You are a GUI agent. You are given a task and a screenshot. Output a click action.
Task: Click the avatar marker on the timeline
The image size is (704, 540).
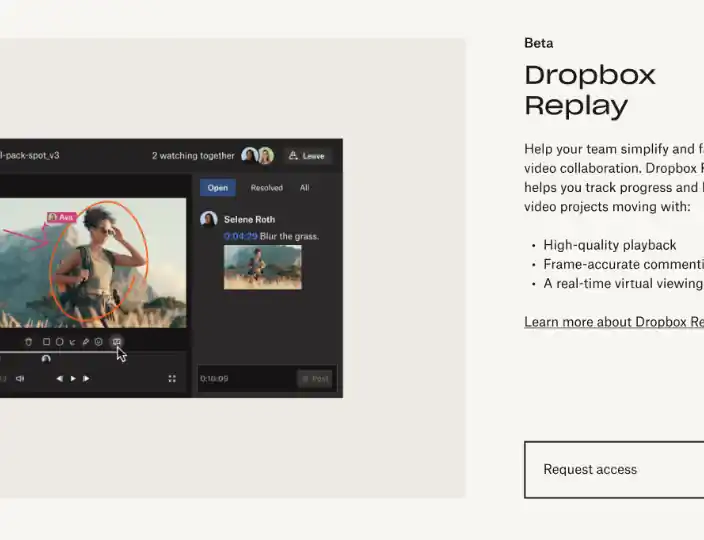[x=46, y=358]
